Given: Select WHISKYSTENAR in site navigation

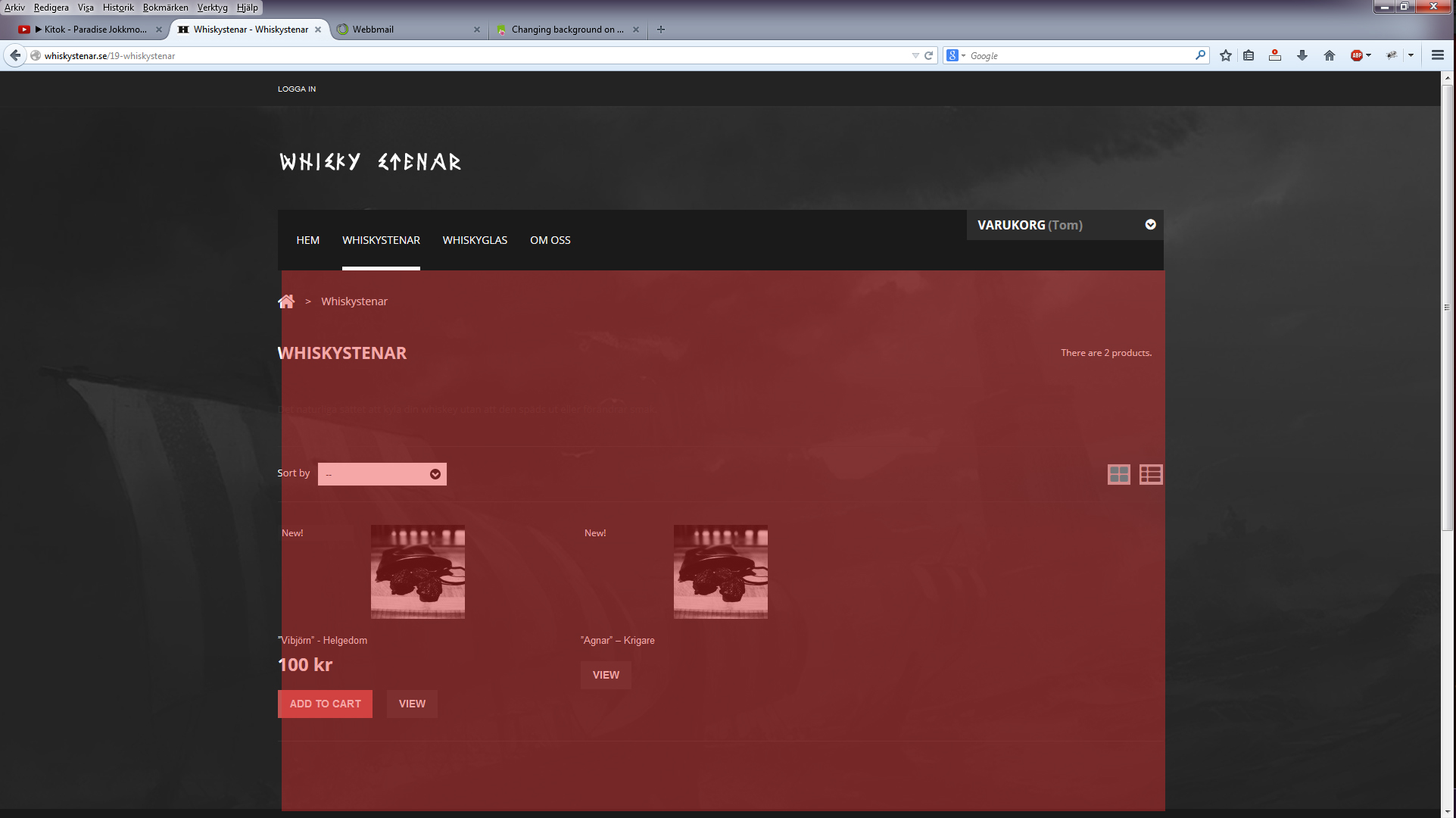Looking at the screenshot, I should click(381, 240).
